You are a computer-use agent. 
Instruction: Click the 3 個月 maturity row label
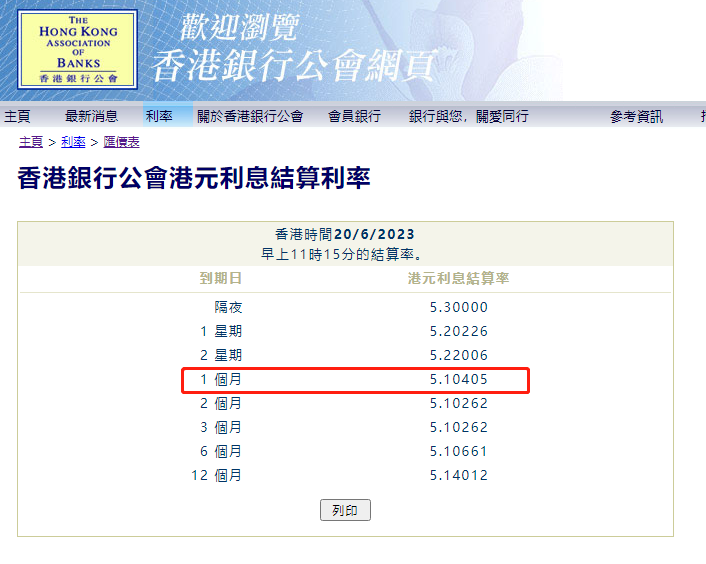click(221, 427)
